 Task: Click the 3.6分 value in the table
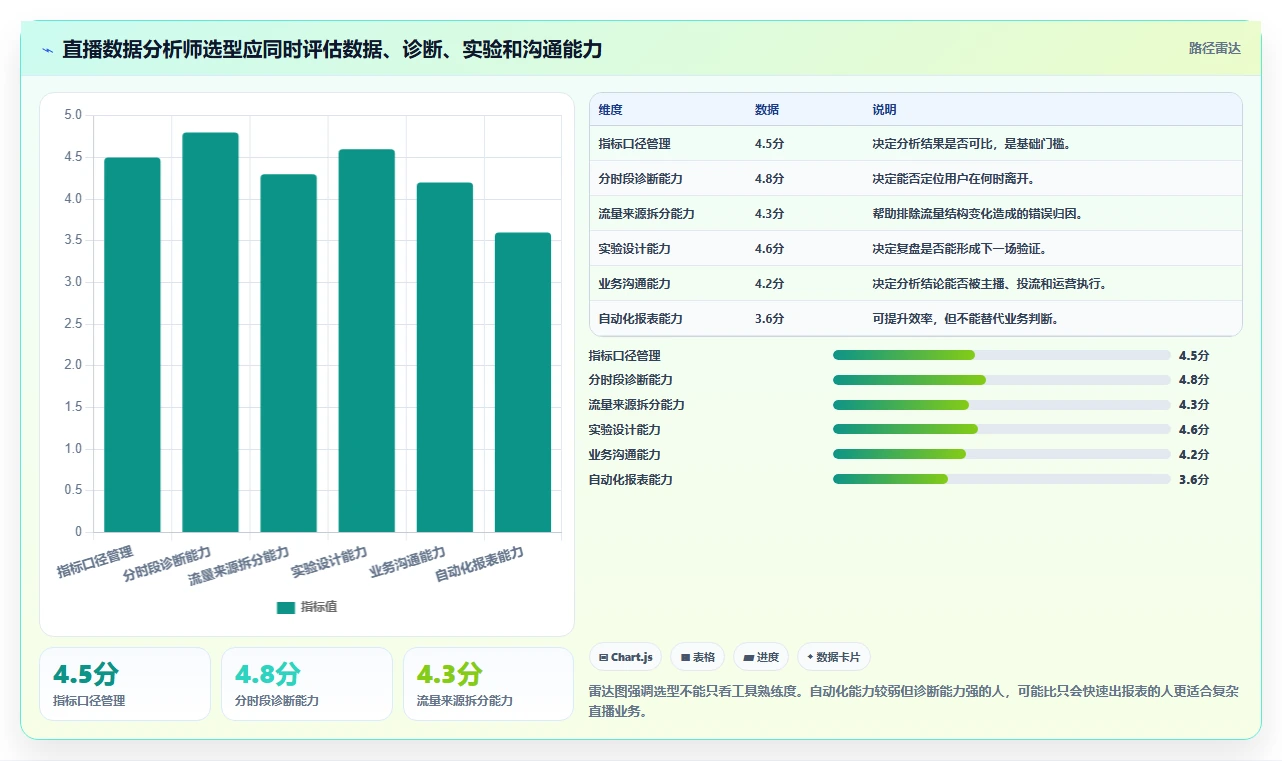coord(769,319)
